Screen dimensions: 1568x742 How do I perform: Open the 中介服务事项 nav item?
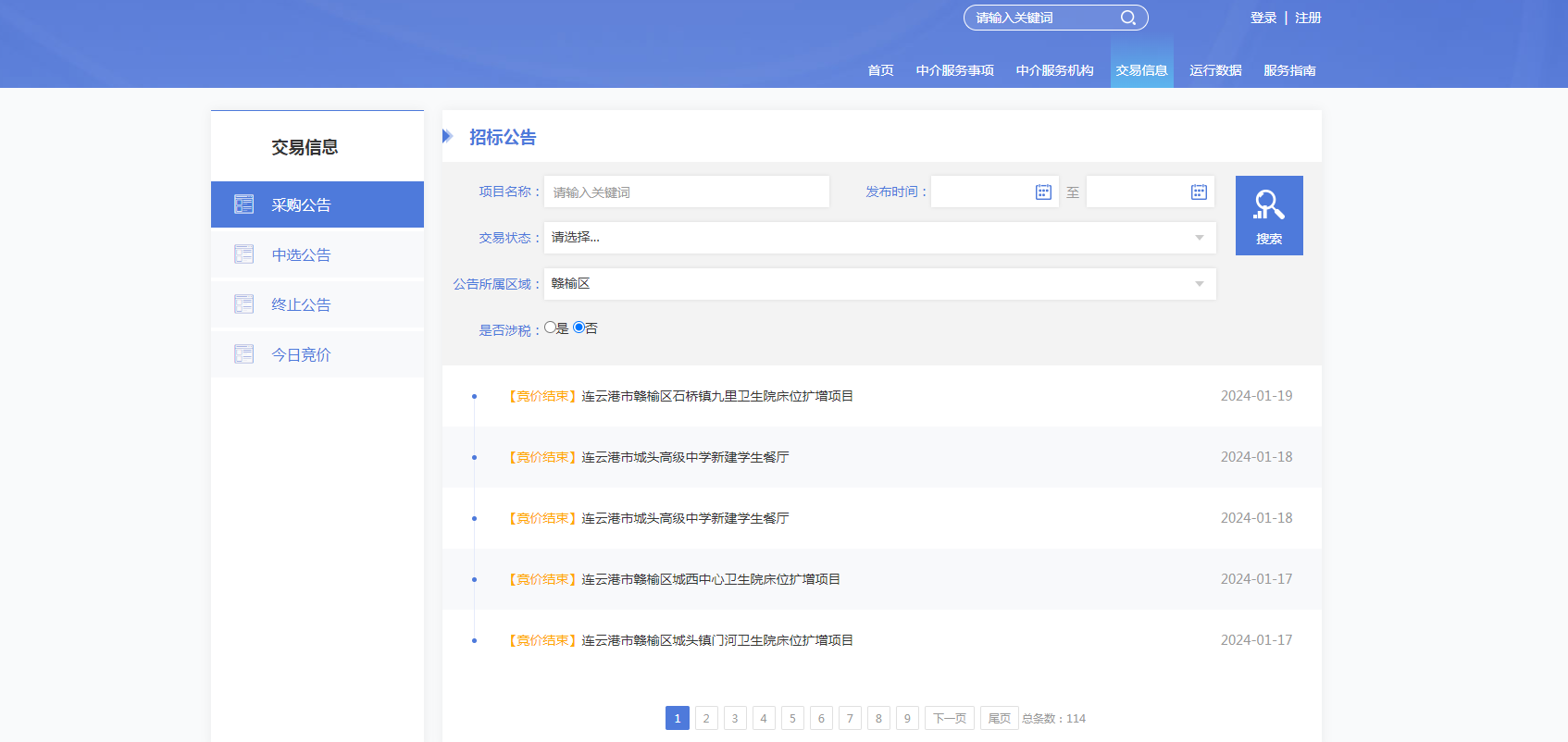pyautogui.click(x=954, y=70)
